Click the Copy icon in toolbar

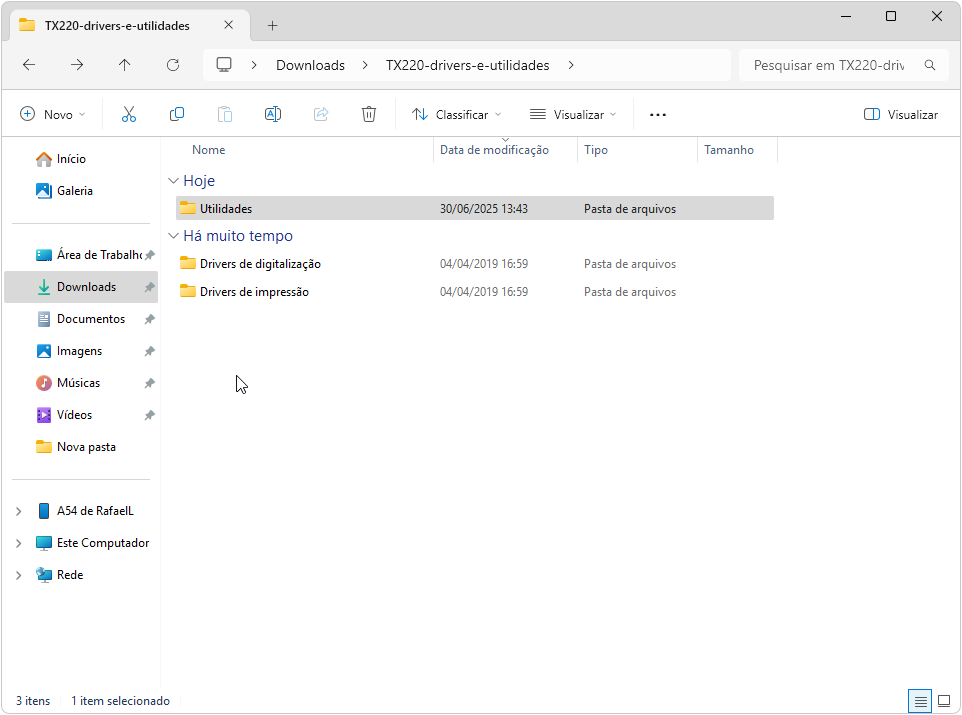point(177,114)
